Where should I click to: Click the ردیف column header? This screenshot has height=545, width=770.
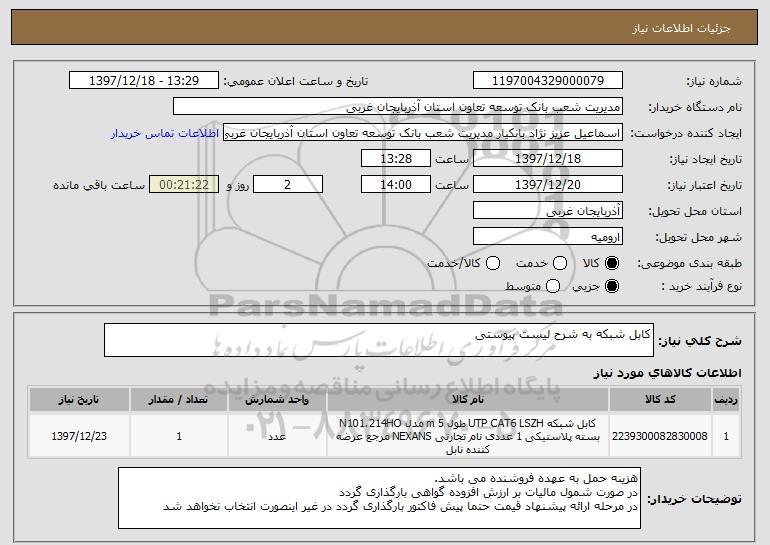tap(726, 400)
